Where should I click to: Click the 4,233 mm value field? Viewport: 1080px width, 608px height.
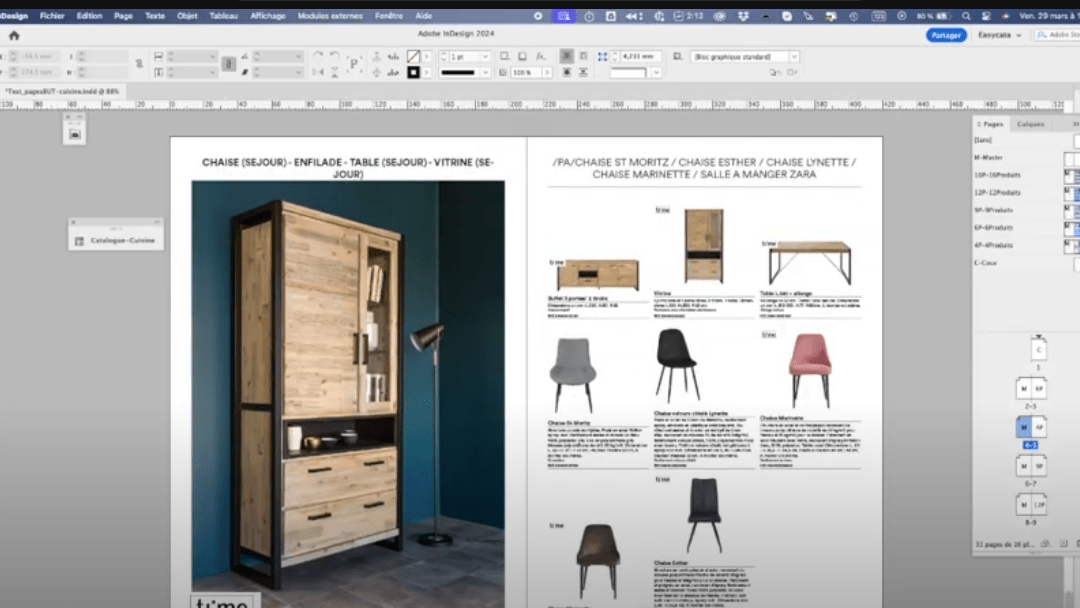tap(641, 56)
